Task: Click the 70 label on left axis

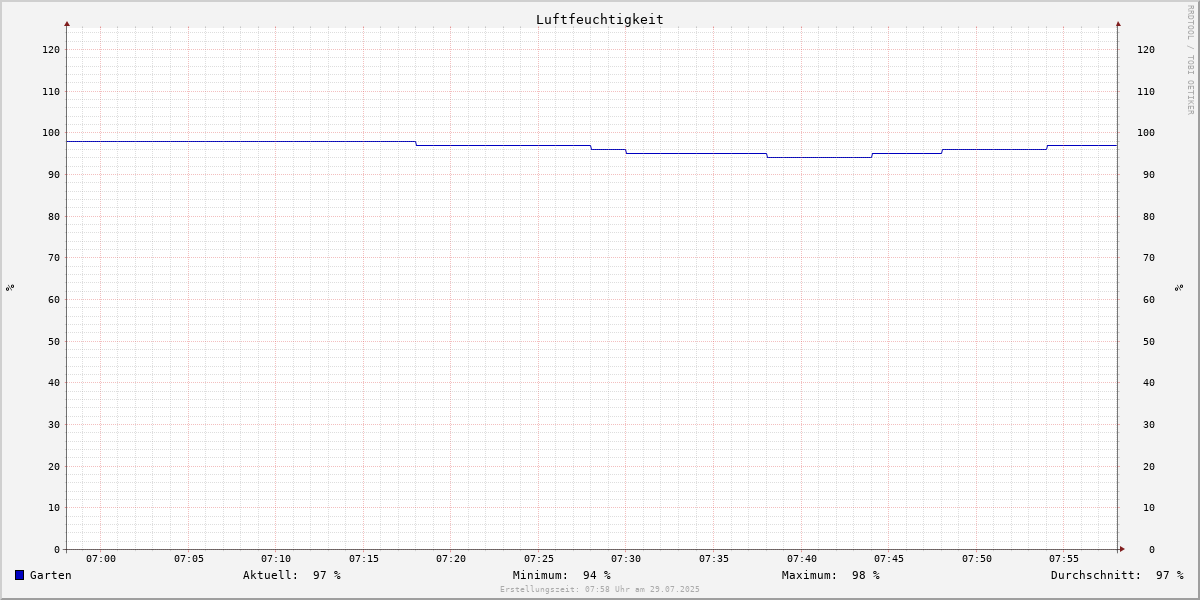Action: tap(54, 258)
